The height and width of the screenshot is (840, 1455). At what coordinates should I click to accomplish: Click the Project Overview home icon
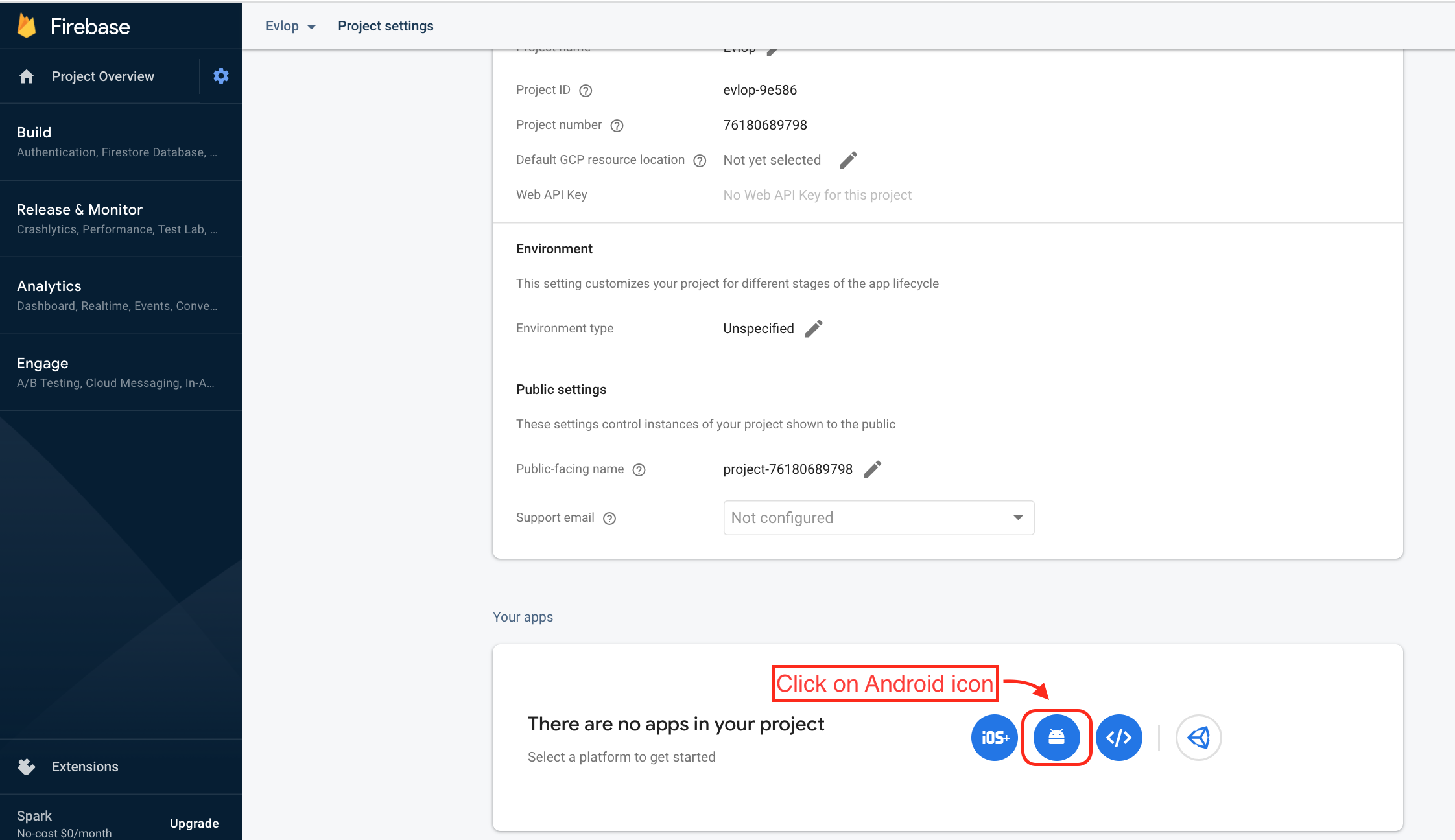(x=27, y=76)
